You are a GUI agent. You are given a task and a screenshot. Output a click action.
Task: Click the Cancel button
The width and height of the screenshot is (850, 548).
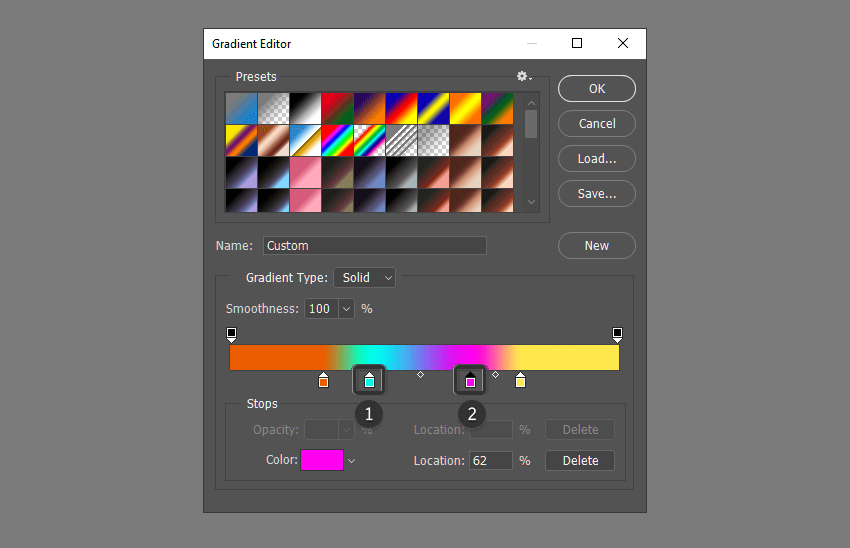coord(597,124)
